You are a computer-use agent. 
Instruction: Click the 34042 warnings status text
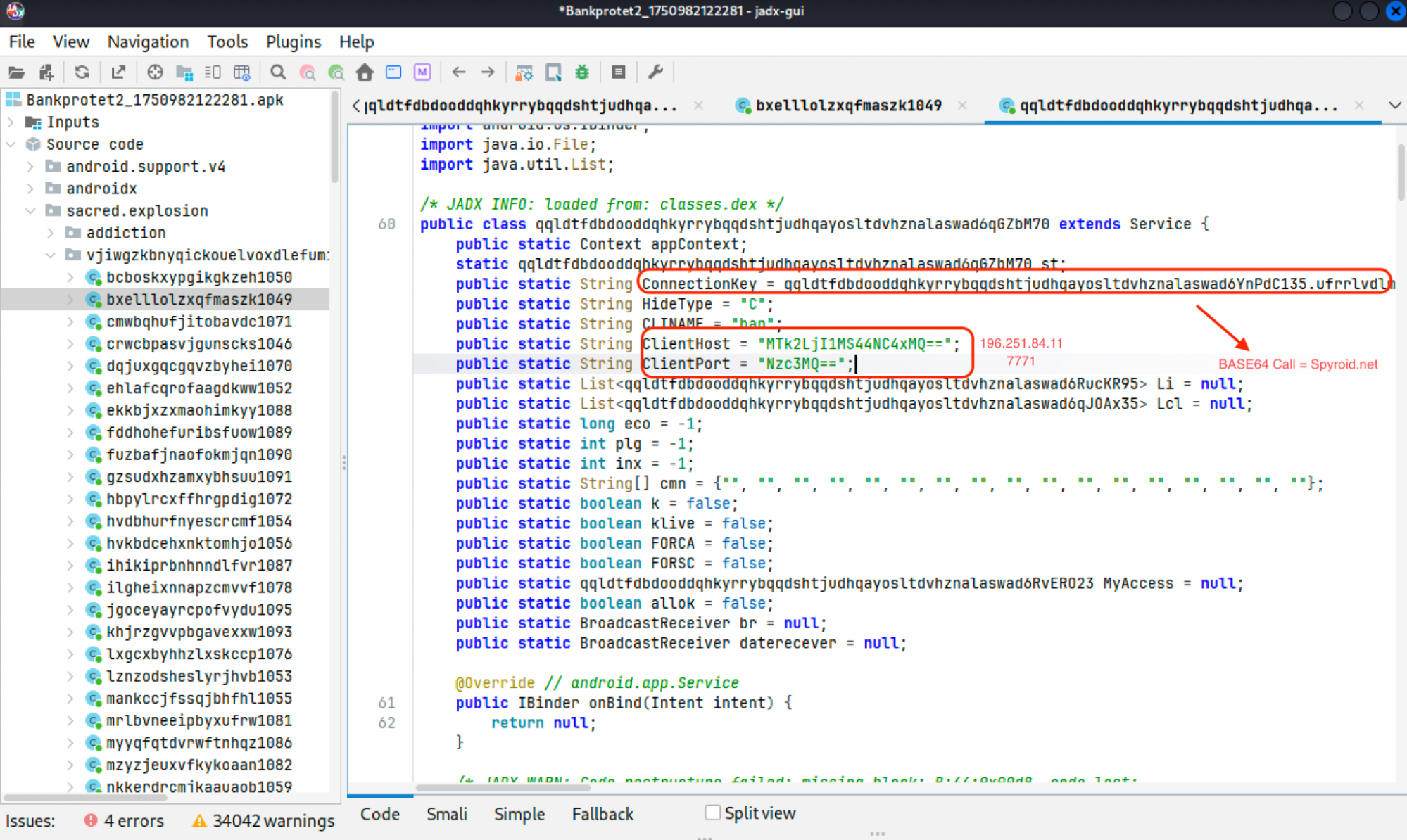tap(273, 820)
